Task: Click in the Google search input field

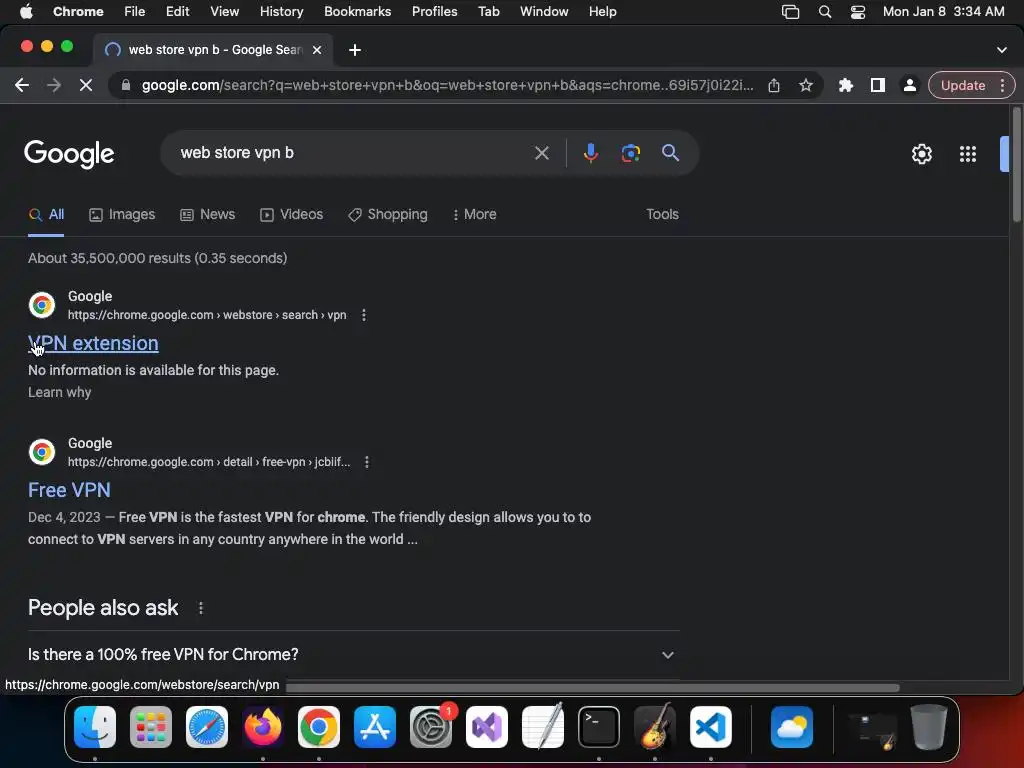Action: 353,153
